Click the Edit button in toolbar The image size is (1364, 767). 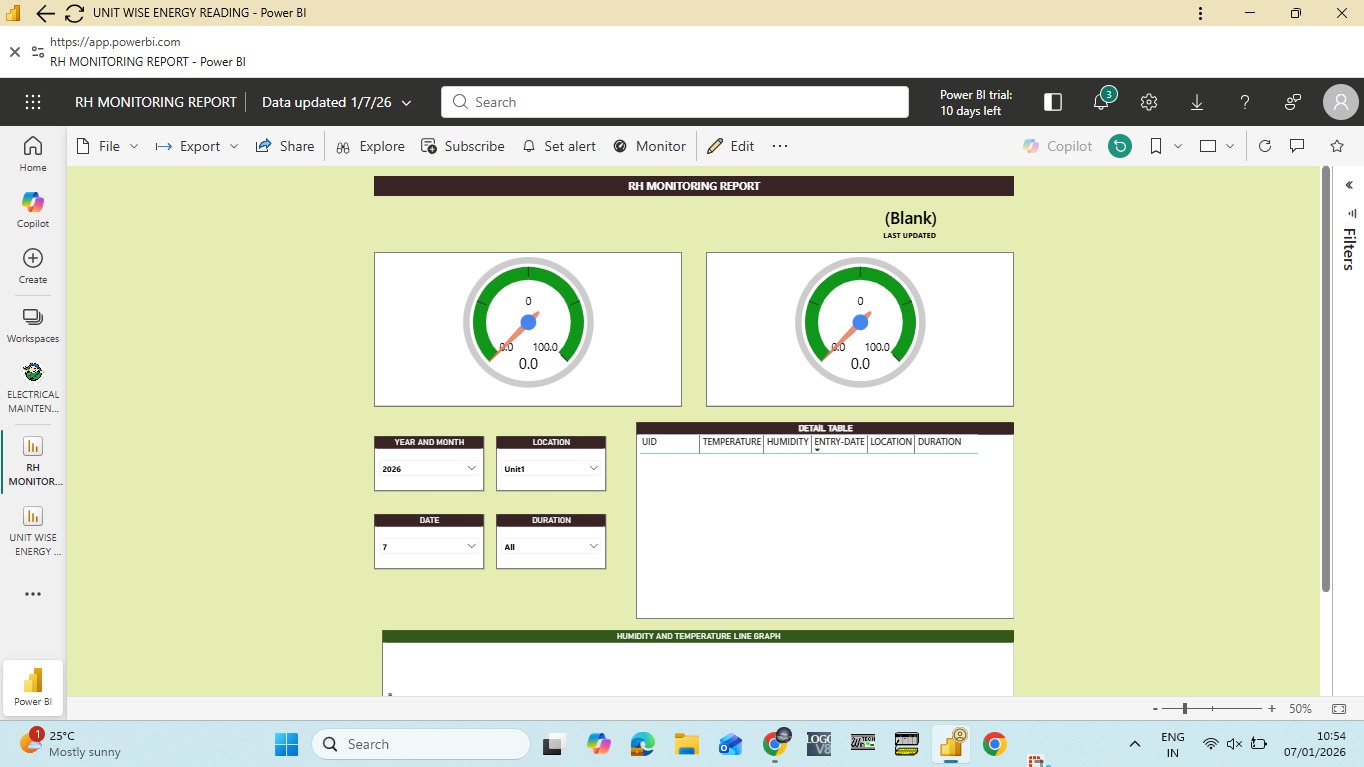(731, 146)
